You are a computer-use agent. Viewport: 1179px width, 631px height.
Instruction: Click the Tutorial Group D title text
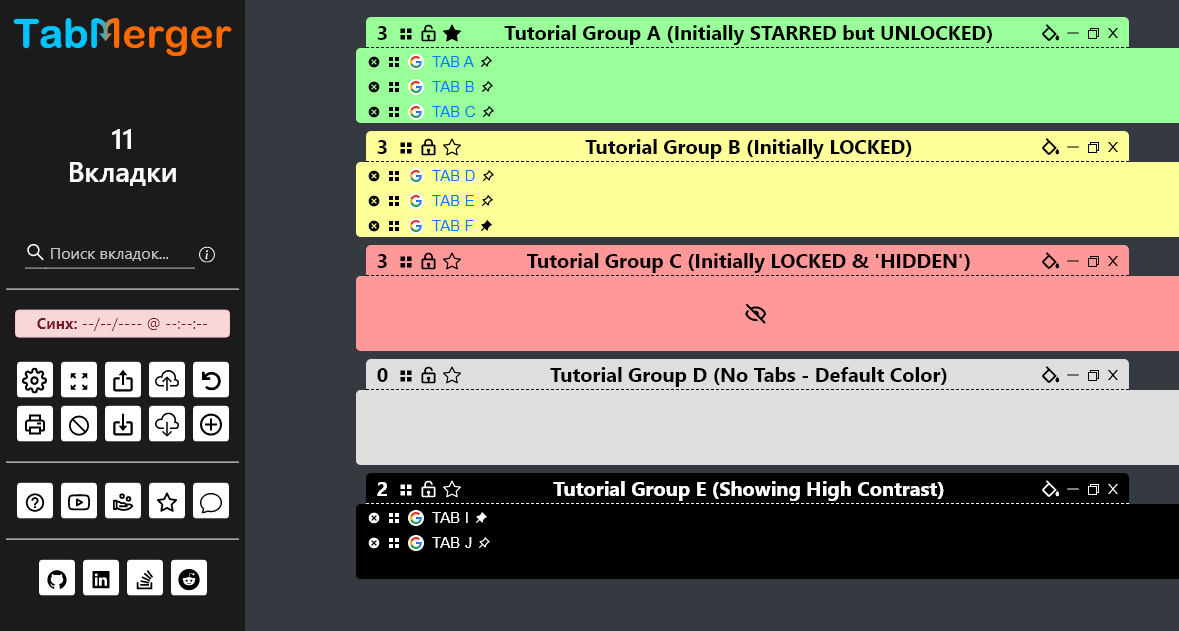click(748, 375)
